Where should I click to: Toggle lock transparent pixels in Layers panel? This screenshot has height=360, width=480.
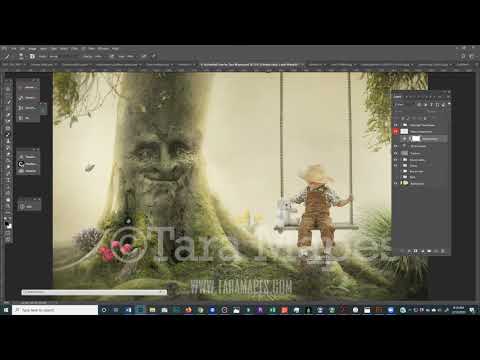coord(402,118)
